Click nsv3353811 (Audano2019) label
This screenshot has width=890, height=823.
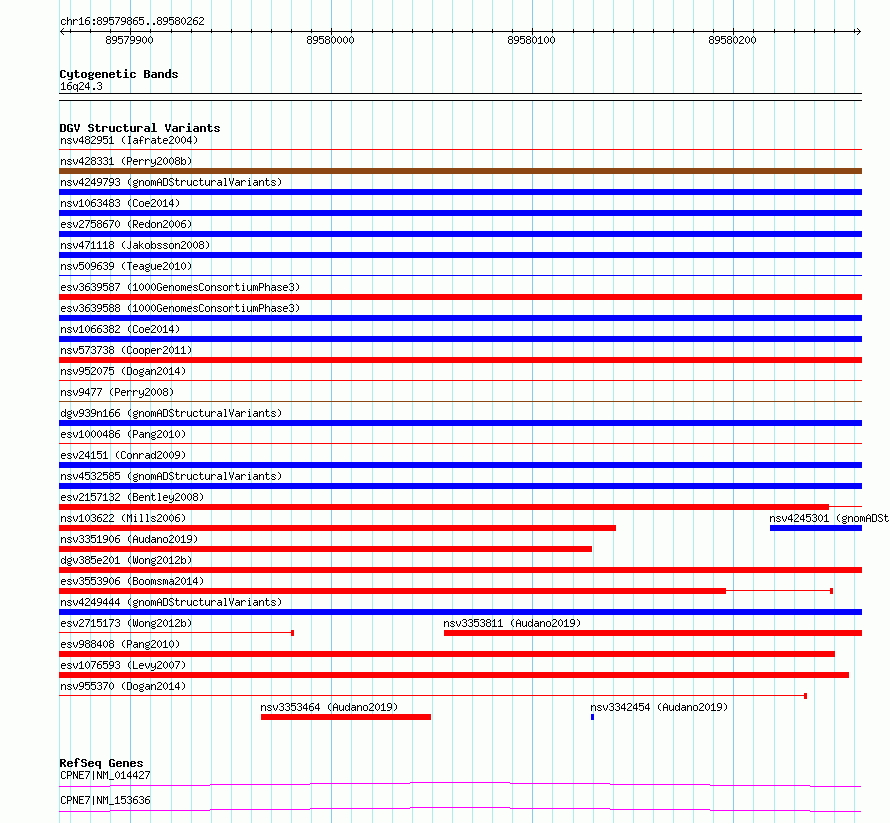click(x=512, y=623)
